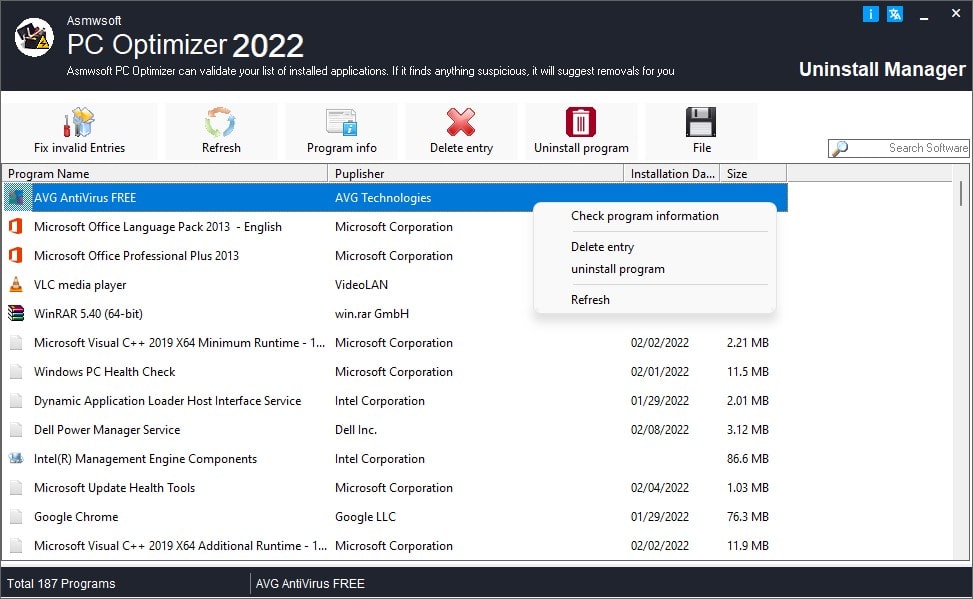Click the PC Optimizer logo icon
Image resolution: width=973 pixels, height=599 pixels.
tap(34, 37)
